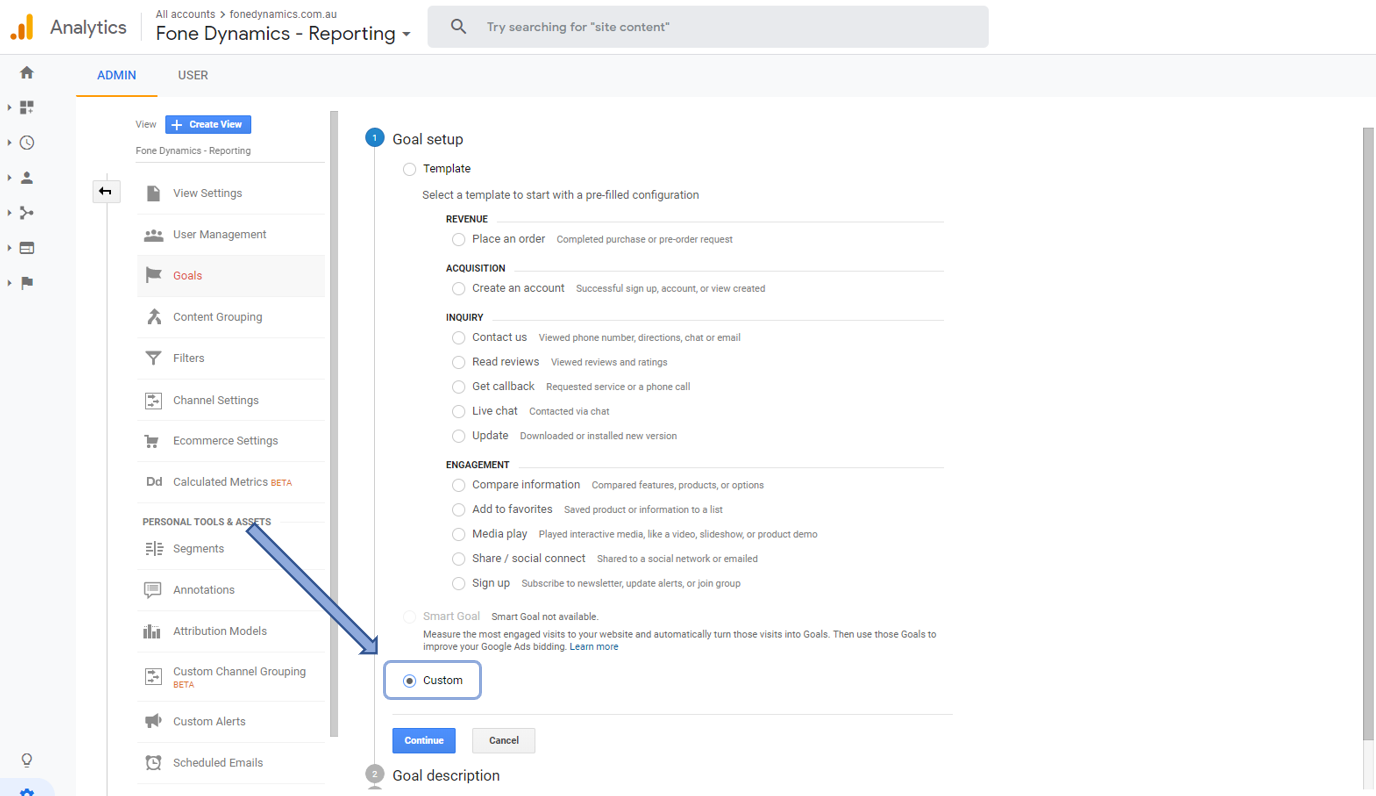Open the Learn more link
This screenshot has height=796, width=1376.
click(x=594, y=647)
